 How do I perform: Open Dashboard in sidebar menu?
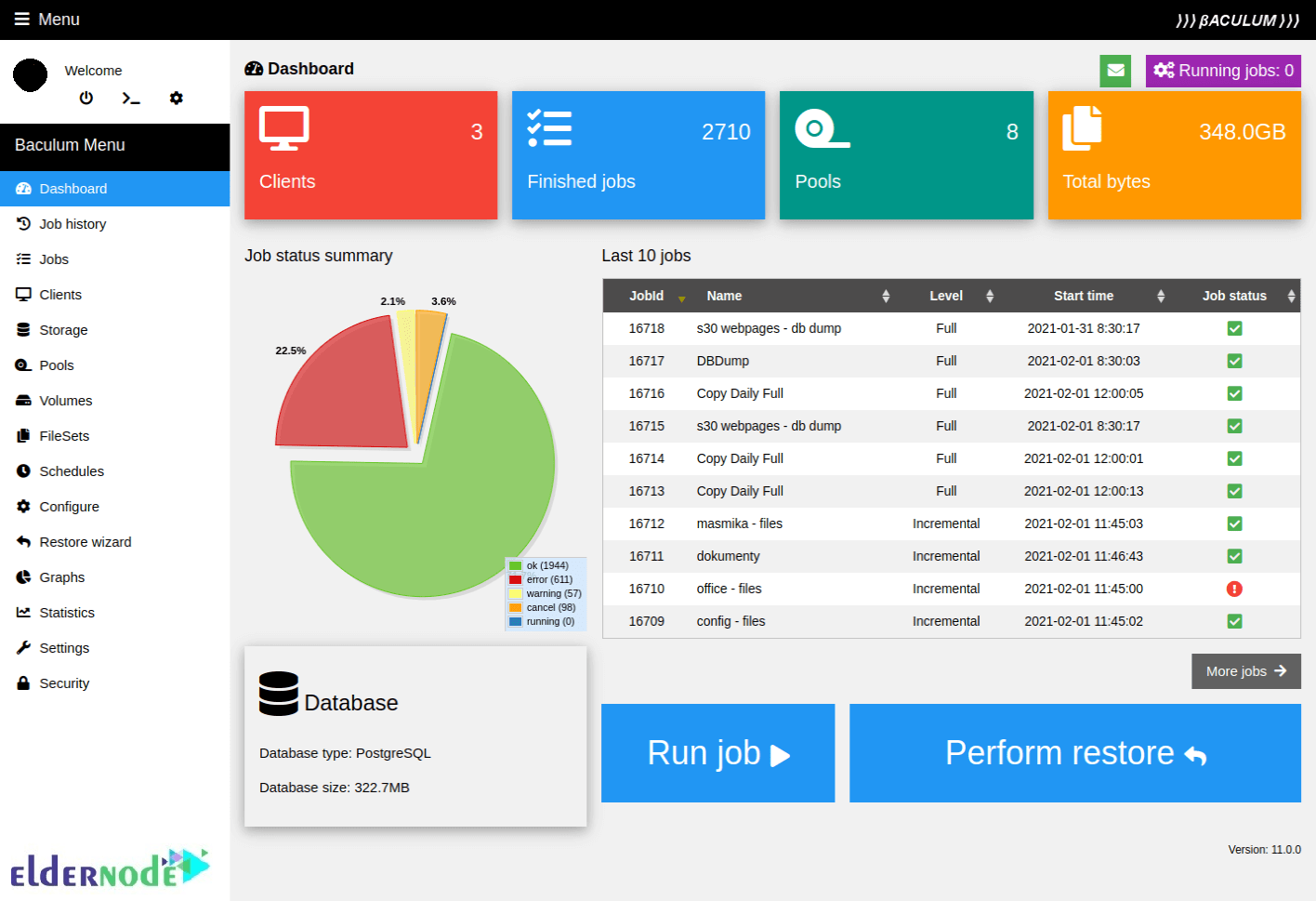pyautogui.click(x=114, y=189)
